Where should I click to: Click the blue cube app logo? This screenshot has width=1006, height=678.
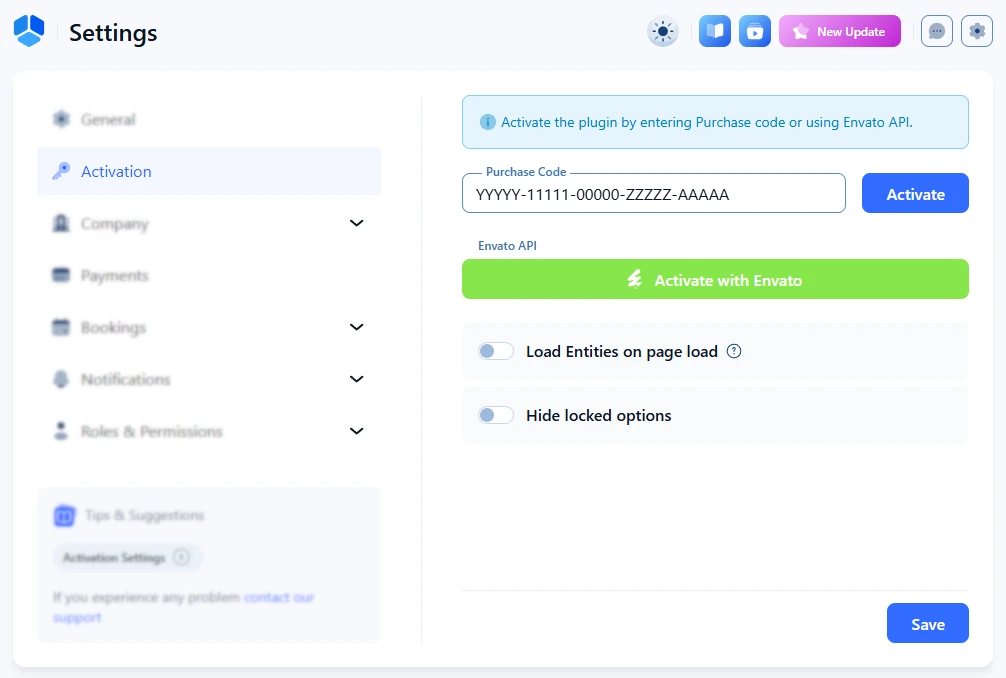pyautogui.click(x=29, y=32)
